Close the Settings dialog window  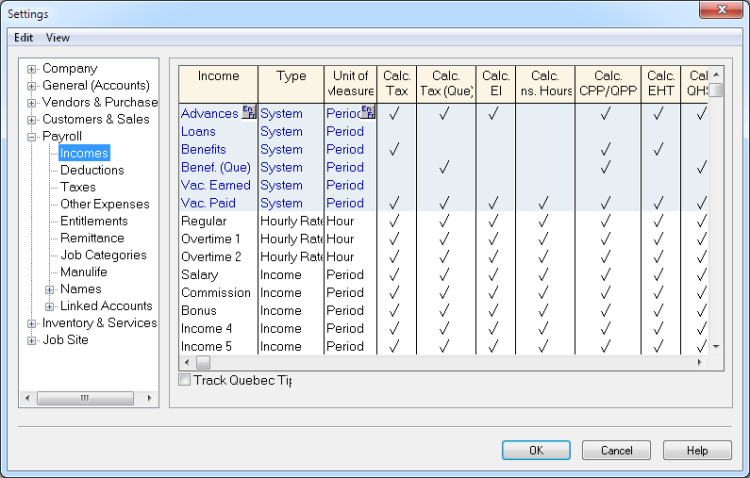tap(720, 13)
